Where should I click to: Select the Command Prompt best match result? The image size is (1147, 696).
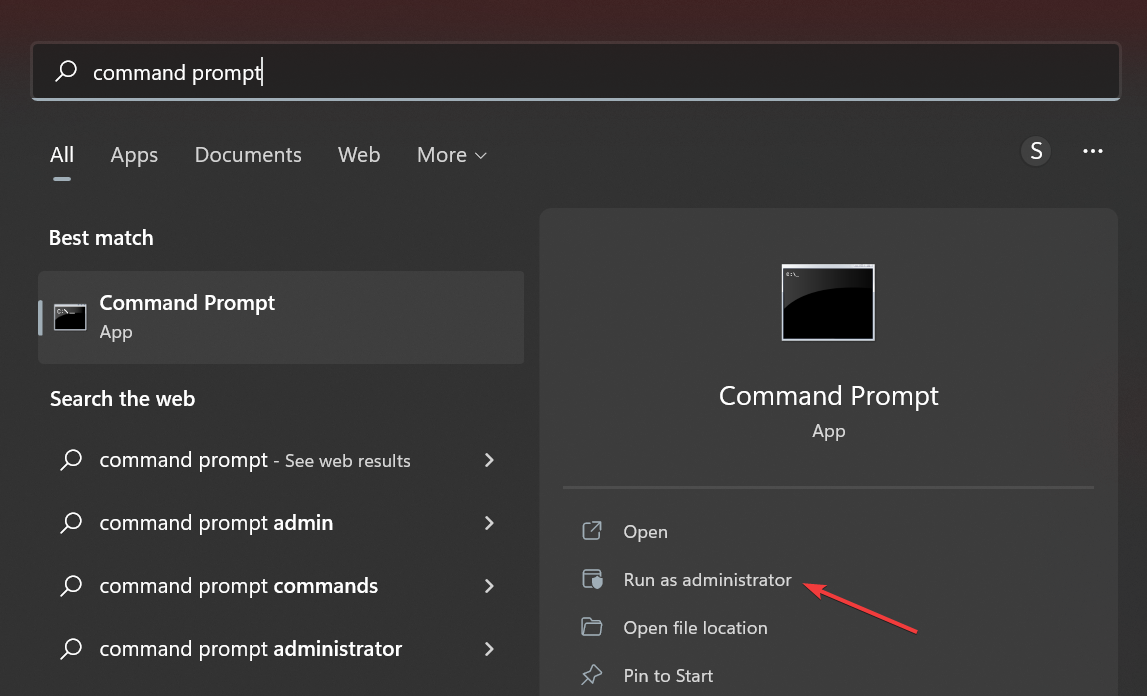pos(281,317)
